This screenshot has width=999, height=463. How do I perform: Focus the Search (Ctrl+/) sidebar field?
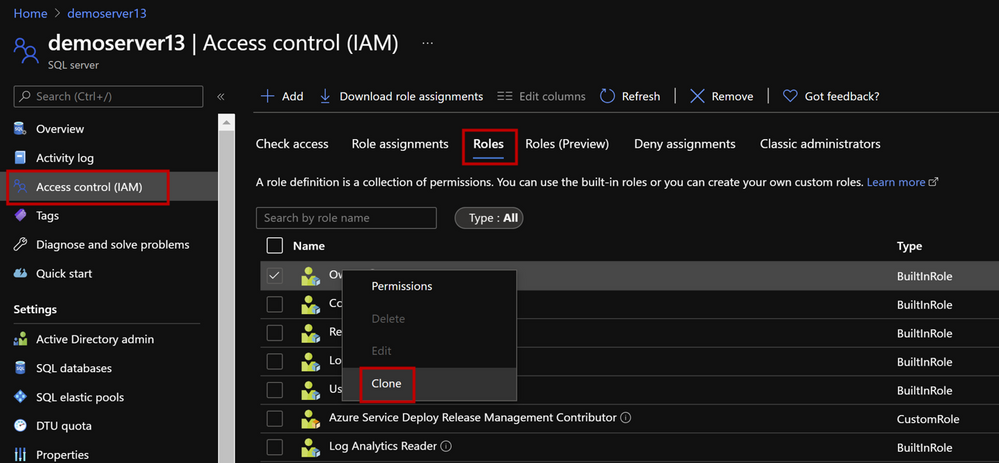(x=108, y=96)
